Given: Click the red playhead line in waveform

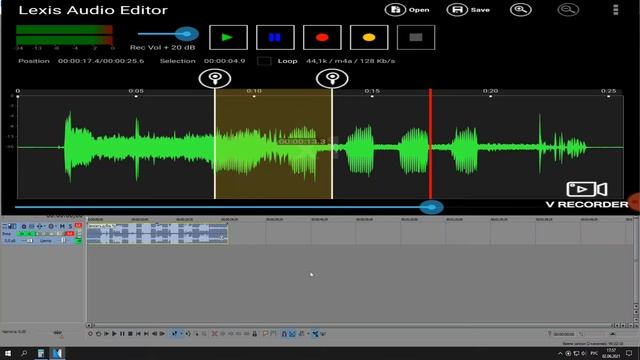Looking at the screenshot, I should point(430,144).
